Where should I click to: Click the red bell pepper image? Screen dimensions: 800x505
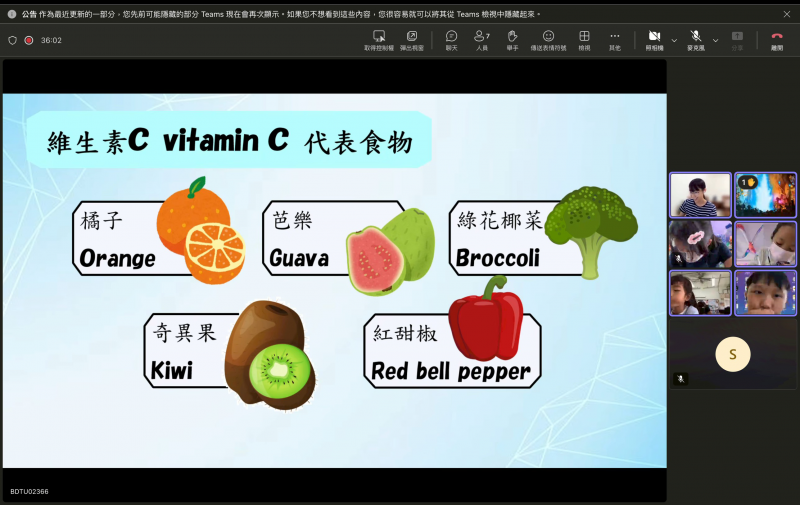click(x=486, y=319)
